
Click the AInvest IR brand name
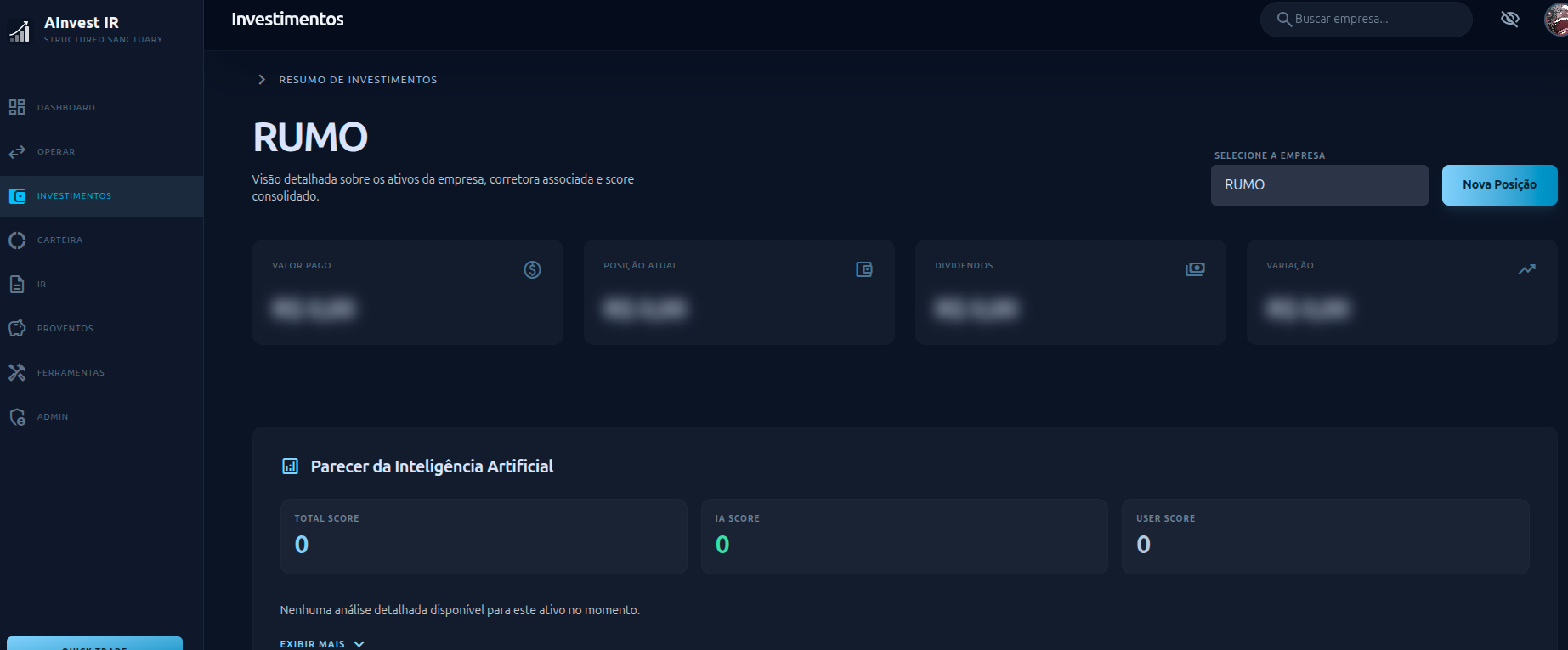pos(82,23)
